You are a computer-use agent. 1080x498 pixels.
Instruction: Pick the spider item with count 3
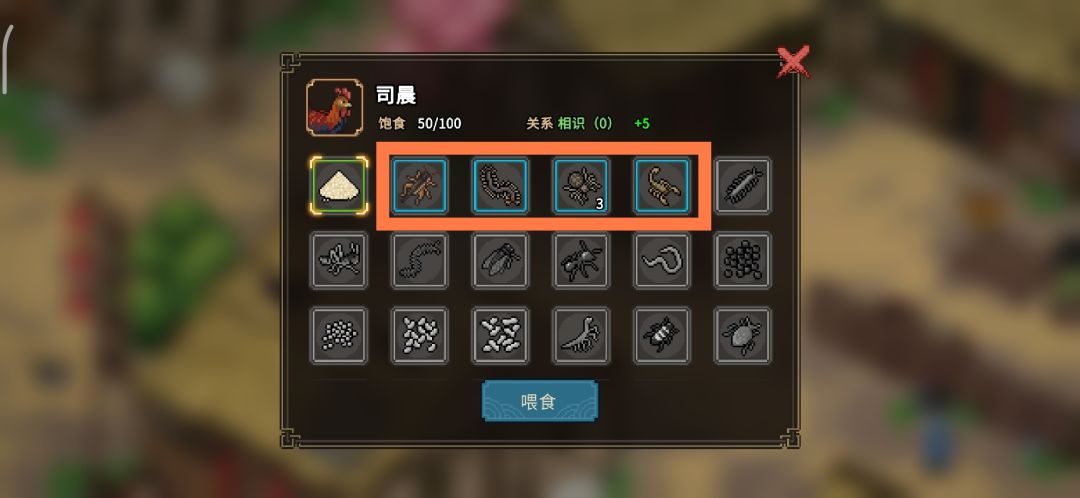(x=581, y=185)
